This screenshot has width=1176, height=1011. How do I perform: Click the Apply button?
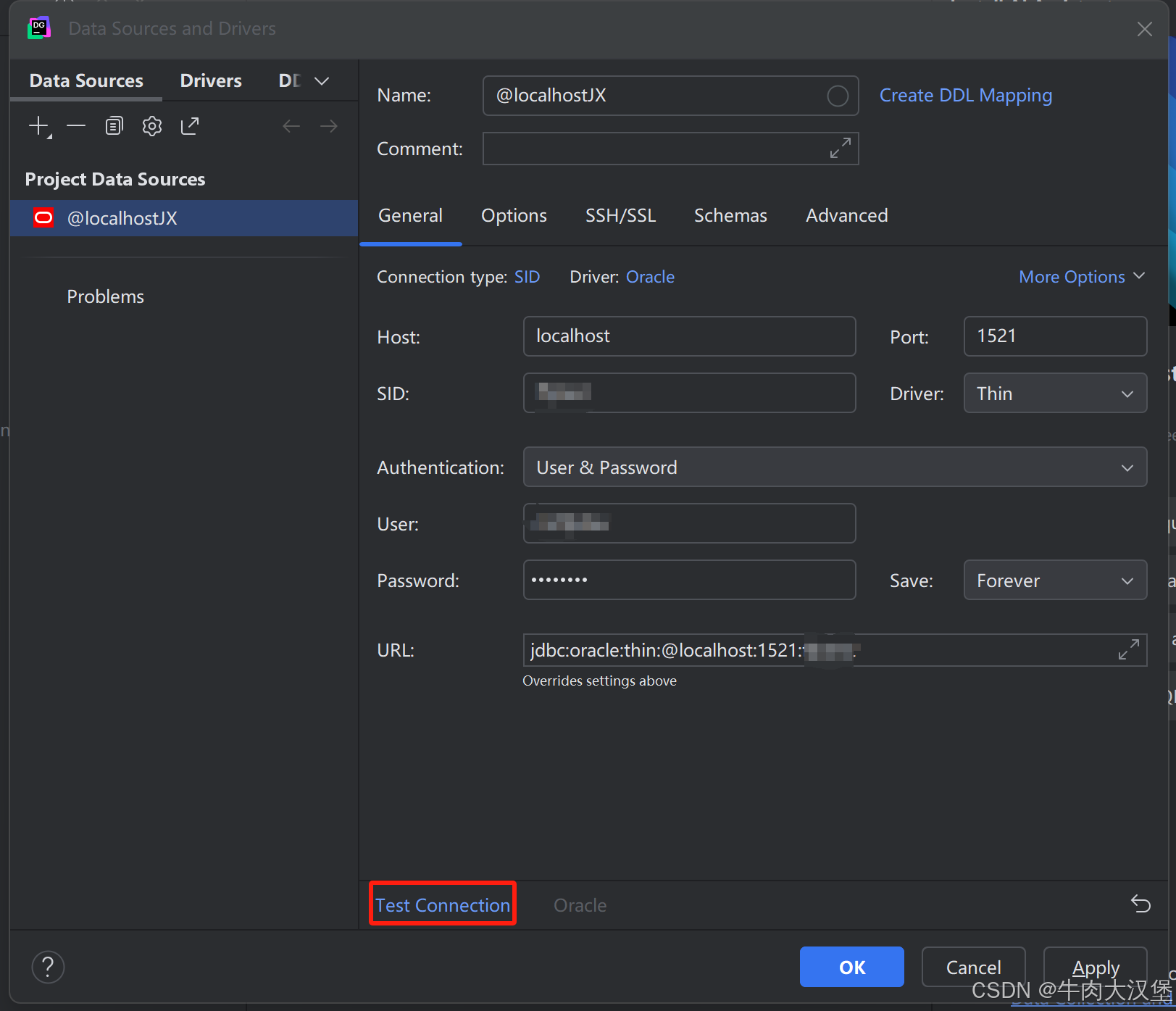click(1095, 967)
